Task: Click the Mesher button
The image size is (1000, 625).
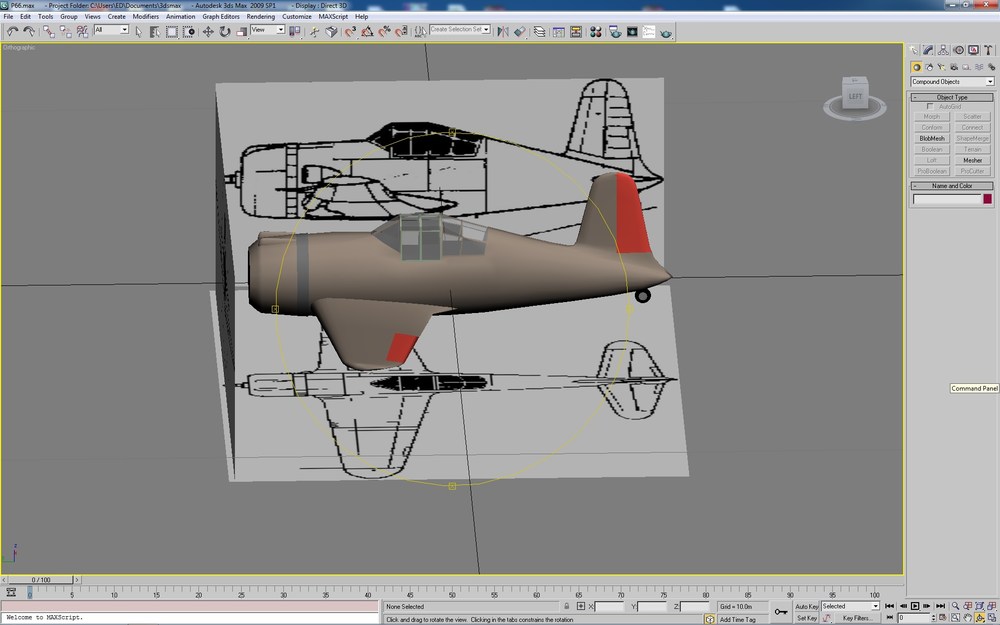Action: tap(973, 160)
